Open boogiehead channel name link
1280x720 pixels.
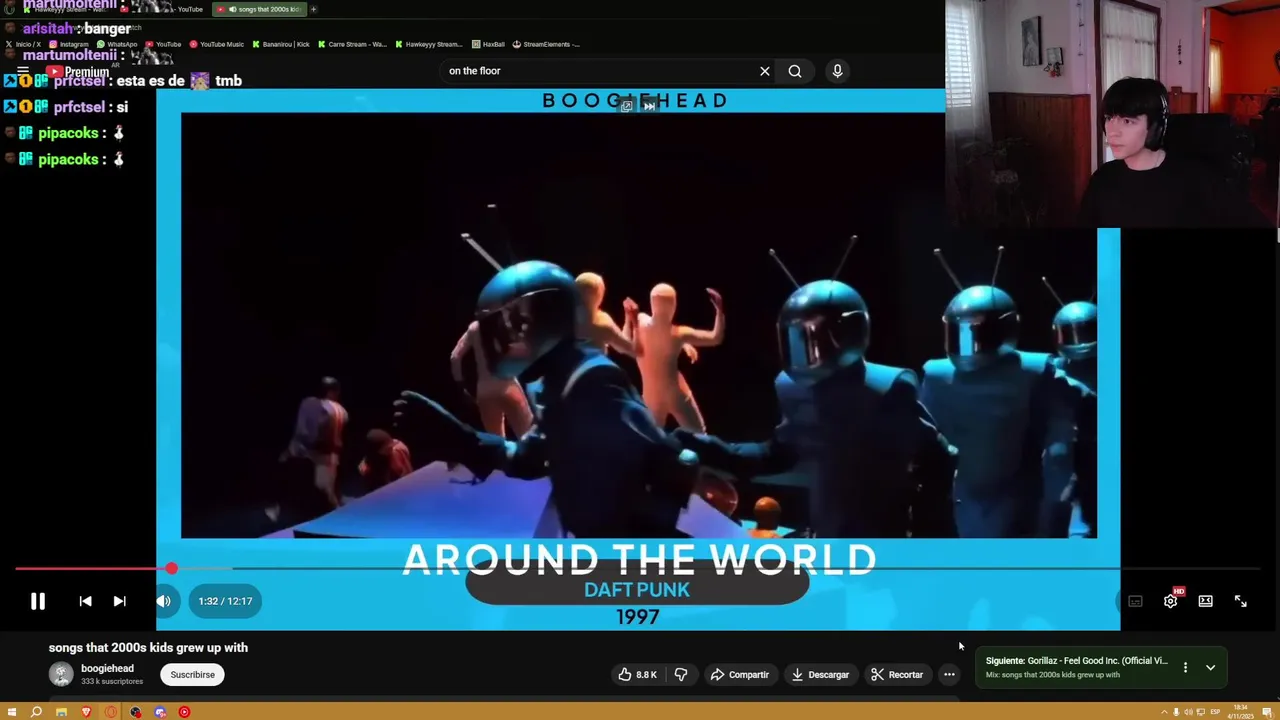(107, 668)
